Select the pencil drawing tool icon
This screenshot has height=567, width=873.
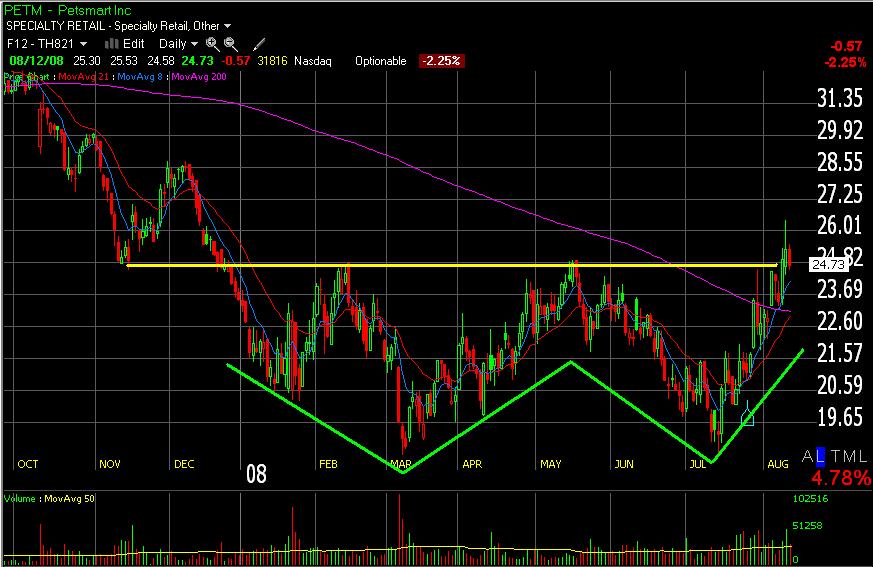pyautogui.click(x=259, y=44)
